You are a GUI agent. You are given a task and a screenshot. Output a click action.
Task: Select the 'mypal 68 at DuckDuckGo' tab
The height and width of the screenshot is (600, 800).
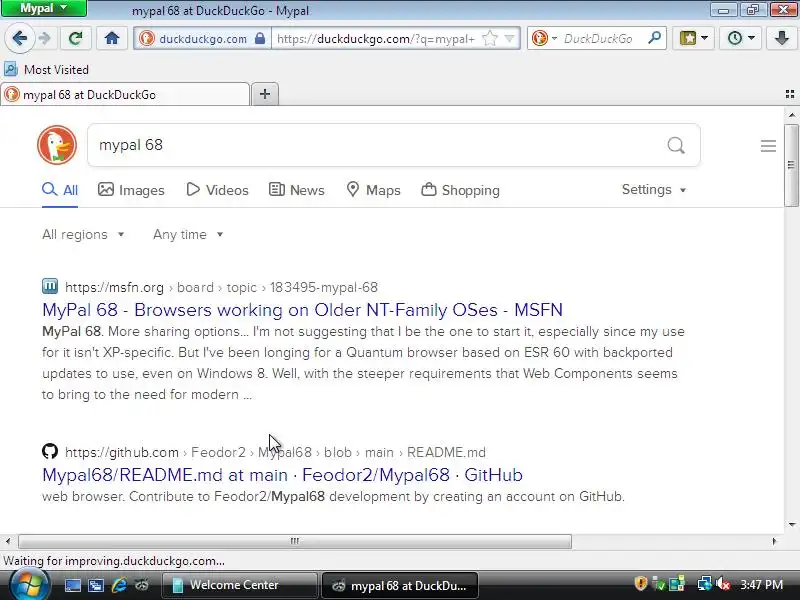(x=125, y=94)
